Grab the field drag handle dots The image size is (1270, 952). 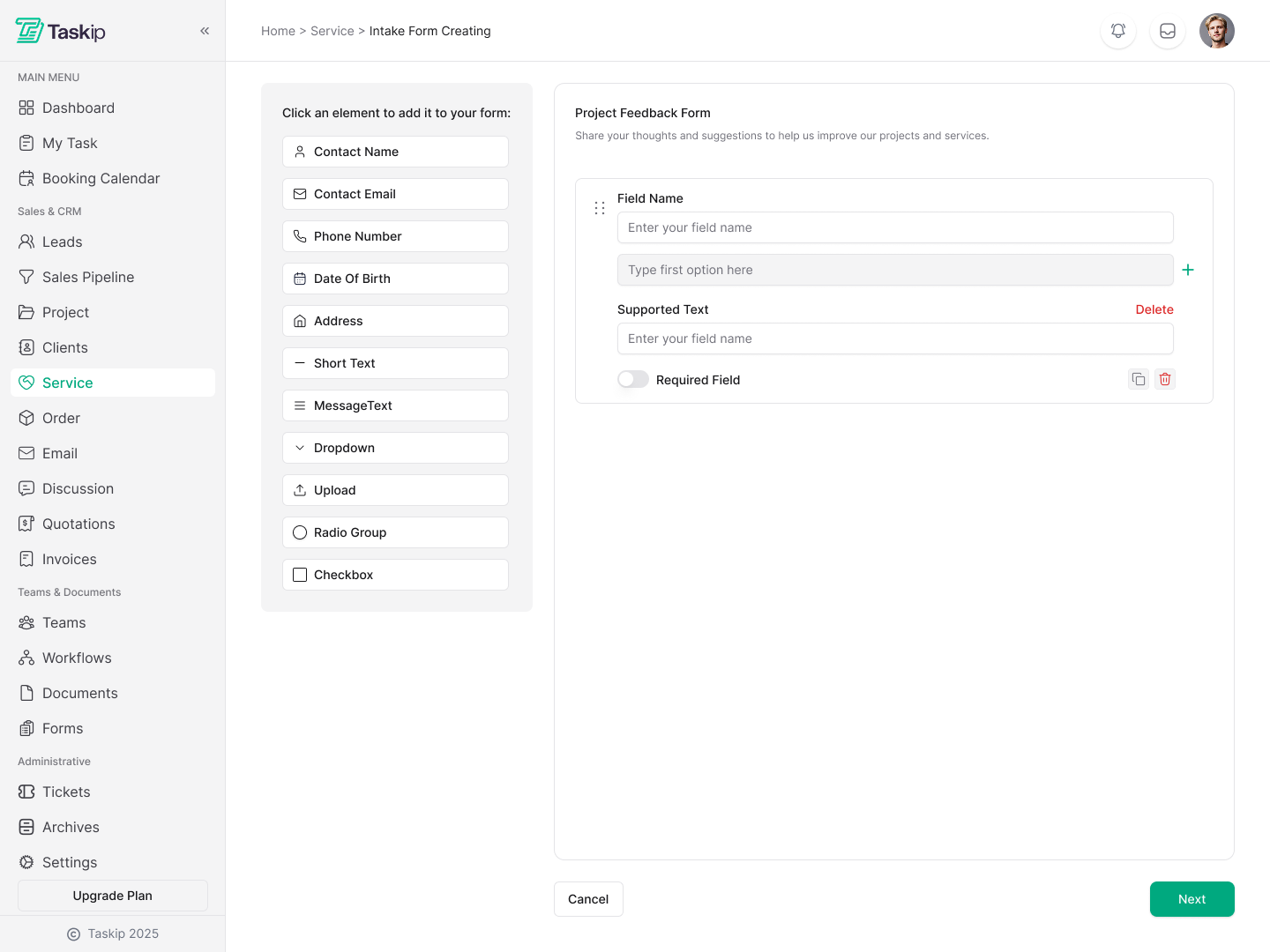[x=600, y=208]
